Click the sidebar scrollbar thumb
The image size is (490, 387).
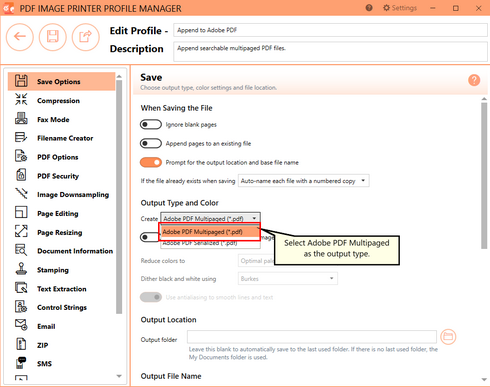pos(119,197)
